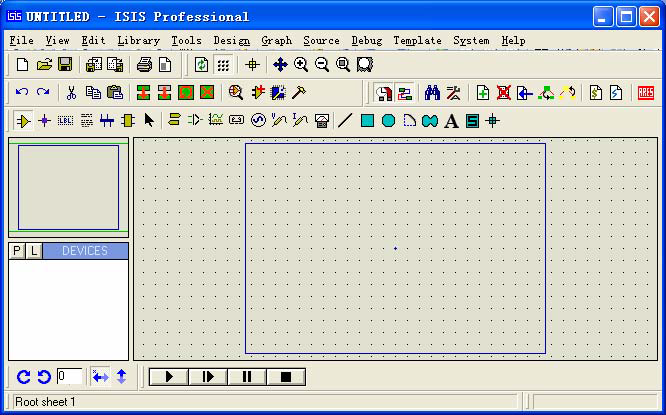The height and width of the screenshot is (415, 666).
Task: Click the pan/re-centre arrows icon
Action: 280,65
